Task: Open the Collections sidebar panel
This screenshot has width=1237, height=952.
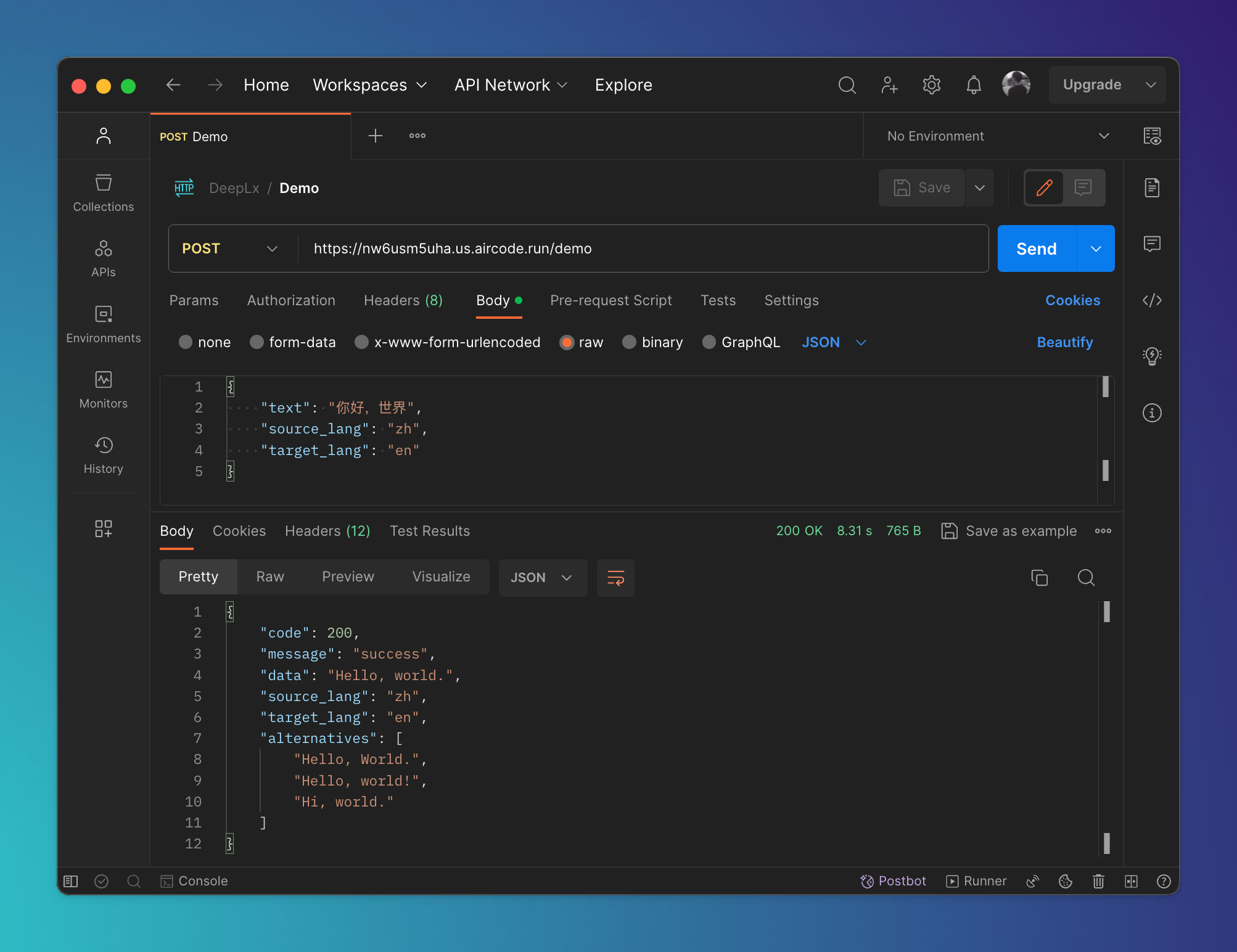Action: coord(103,193)
